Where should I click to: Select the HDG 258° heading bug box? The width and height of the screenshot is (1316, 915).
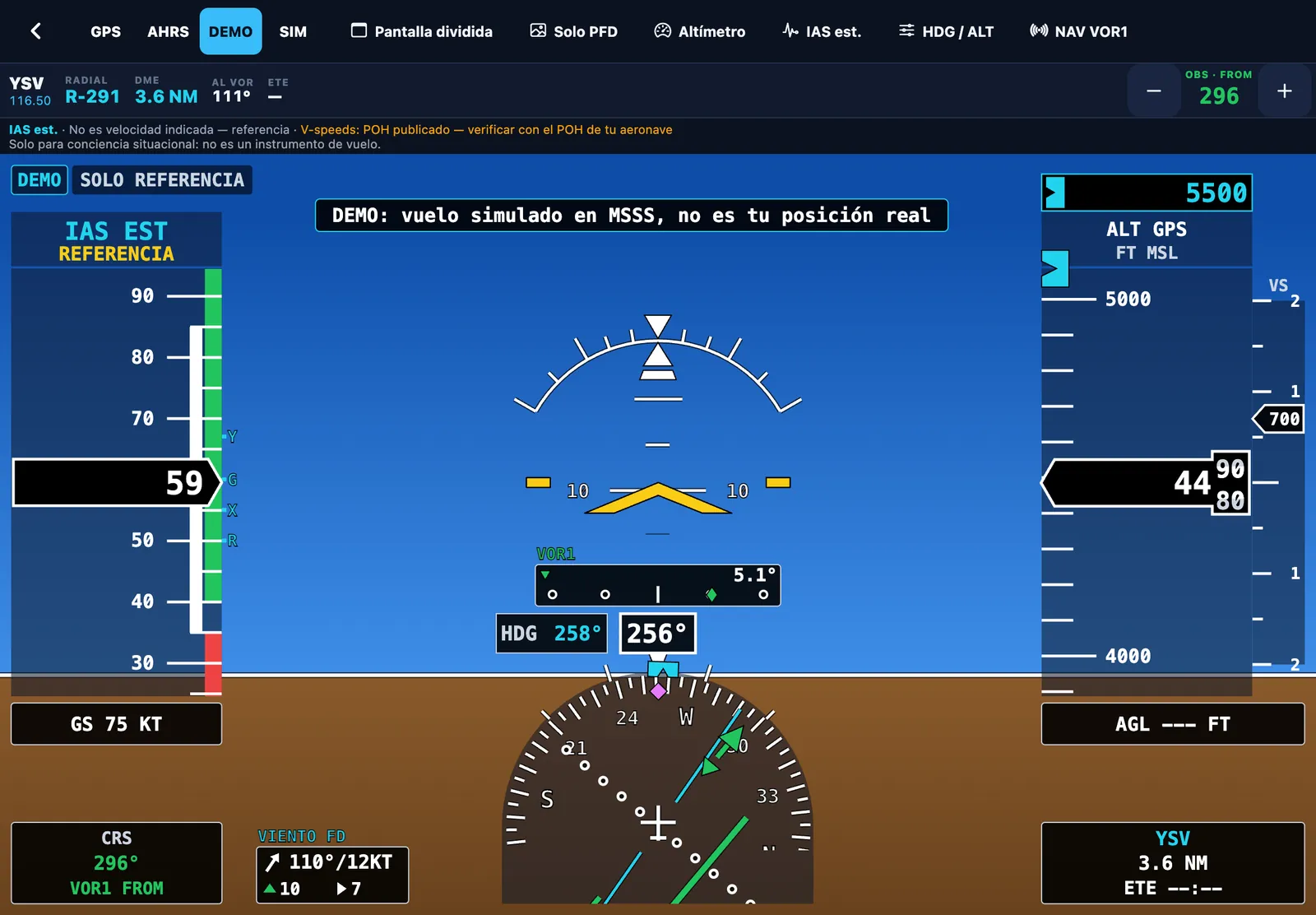tap(551, 634)
